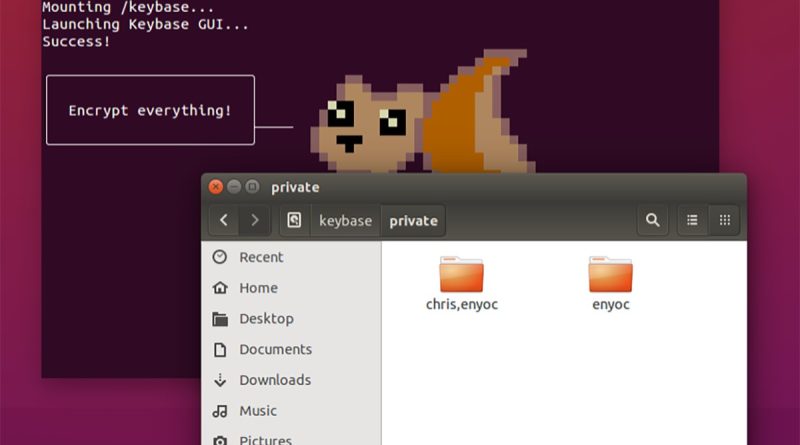
Task: Open search with the magnifier icon
Action: [653, 220]
